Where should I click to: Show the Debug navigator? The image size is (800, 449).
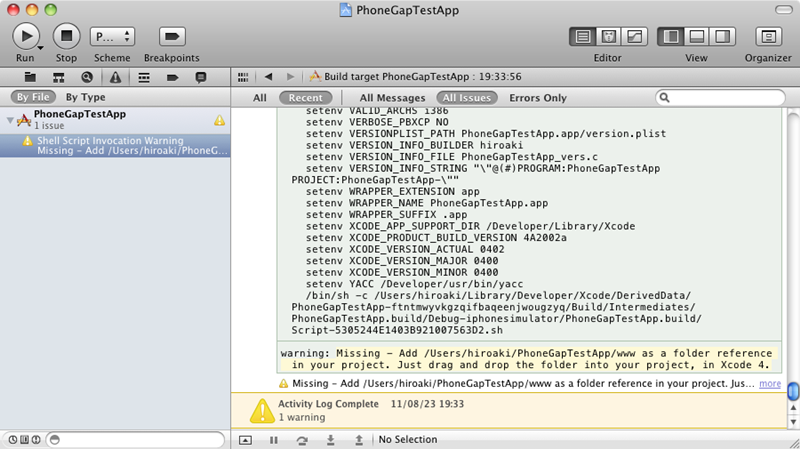tap(144, 77)
